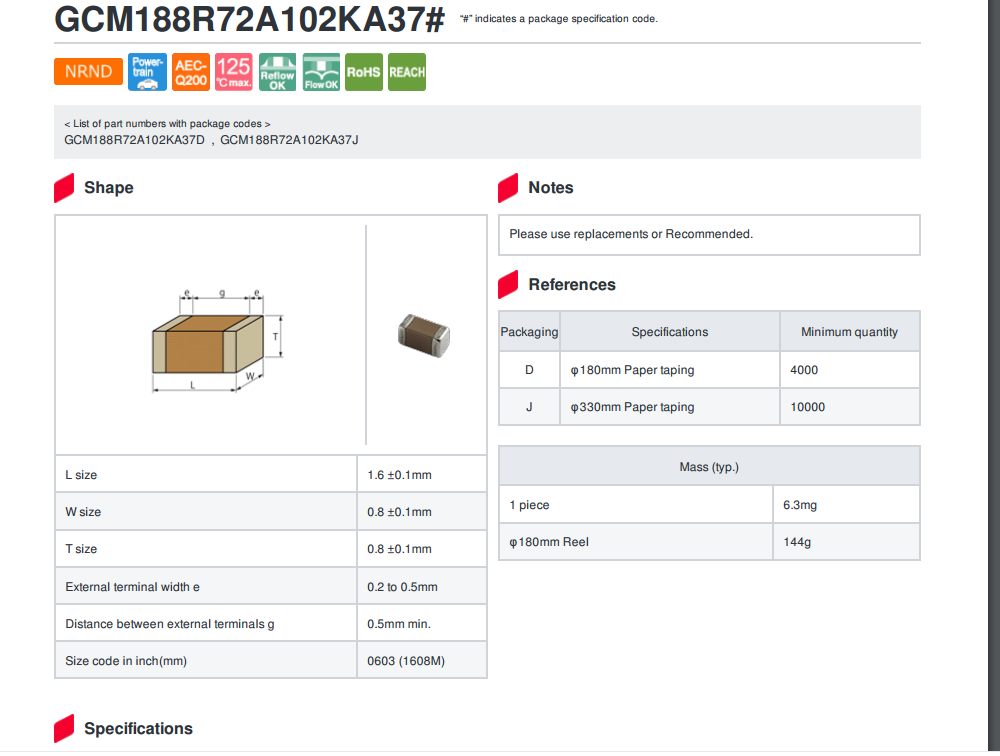Click the AEC-Q200 badge icon
The width and height of the screenshot is (1000, 756).
191,72
